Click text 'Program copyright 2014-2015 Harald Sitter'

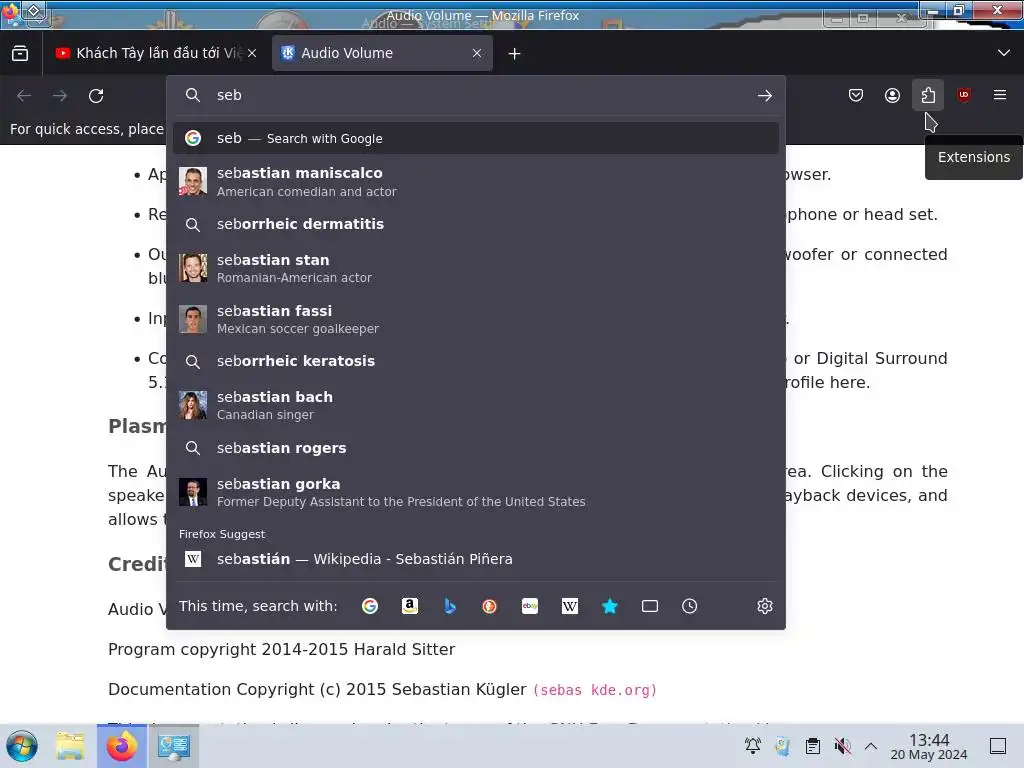coord(281,650)
